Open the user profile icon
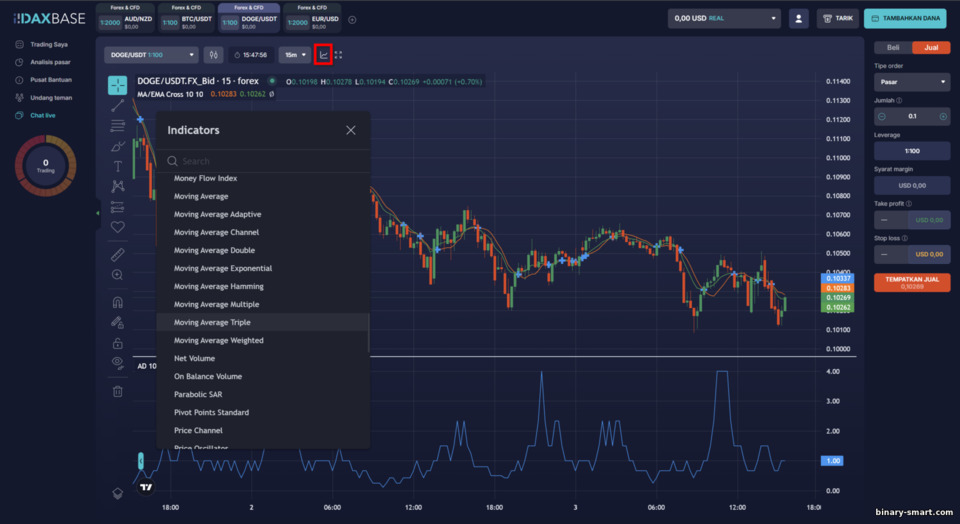The image size is (960, 524). pyautogui.click(x=798, y=18)
